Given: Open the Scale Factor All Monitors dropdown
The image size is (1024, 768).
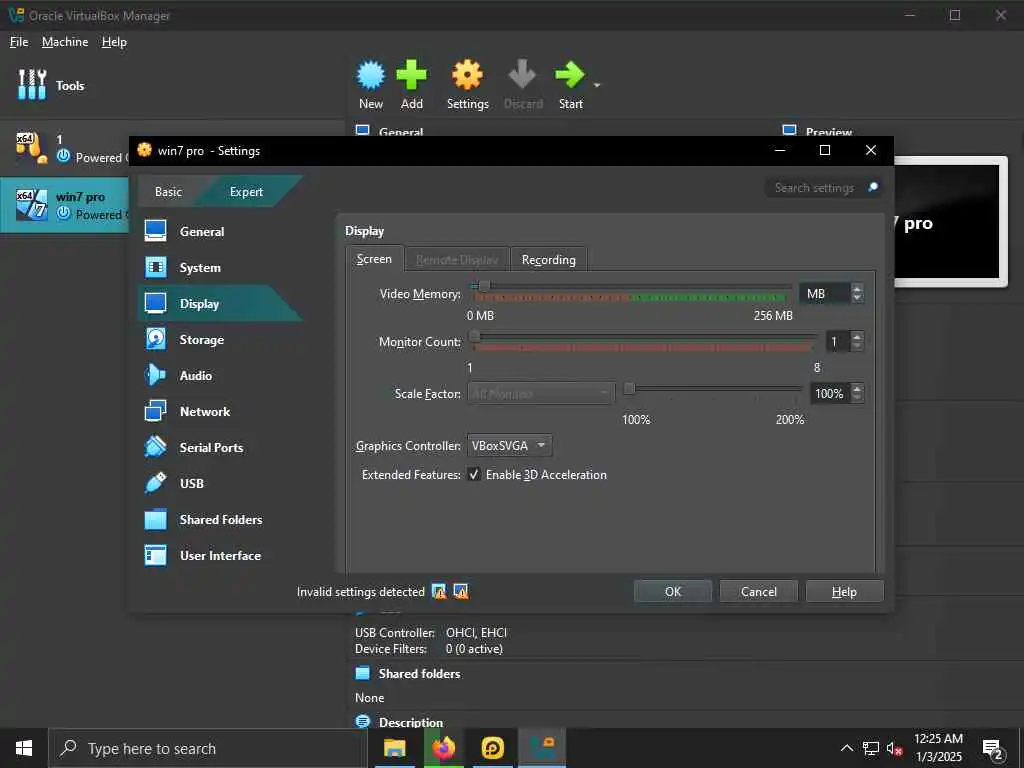Looking at the screenshot, I should click(541, 393).
